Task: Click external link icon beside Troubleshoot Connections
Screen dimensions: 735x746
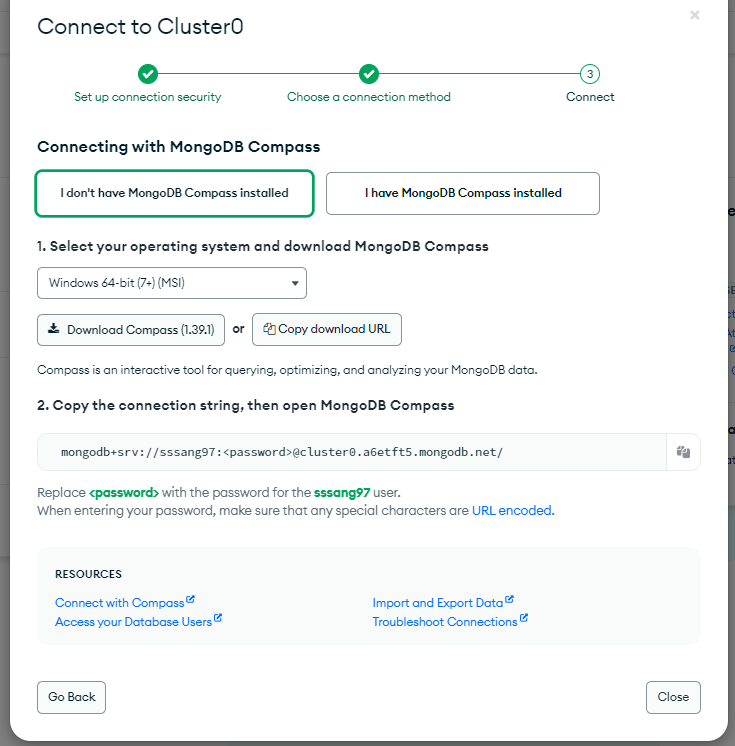Action: pyautogui.click(x=523, y=619)
